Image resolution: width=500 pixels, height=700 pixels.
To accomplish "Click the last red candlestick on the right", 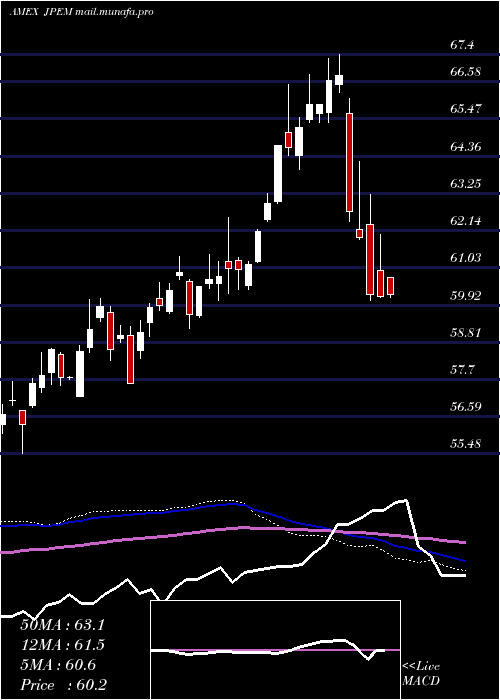I will coord(391,286).
